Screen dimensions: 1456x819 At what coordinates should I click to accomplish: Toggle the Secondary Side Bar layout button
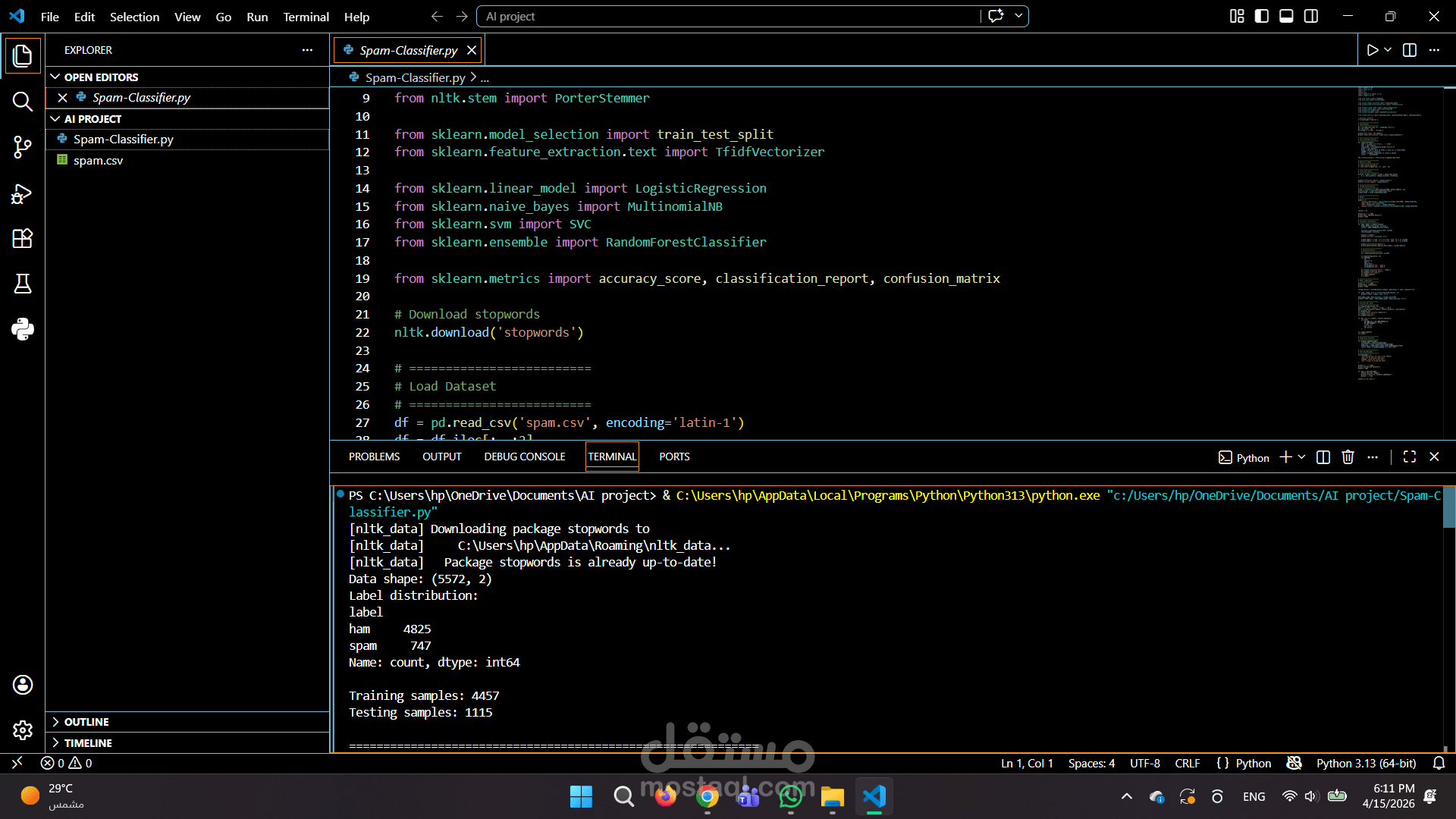(1311, 16)
